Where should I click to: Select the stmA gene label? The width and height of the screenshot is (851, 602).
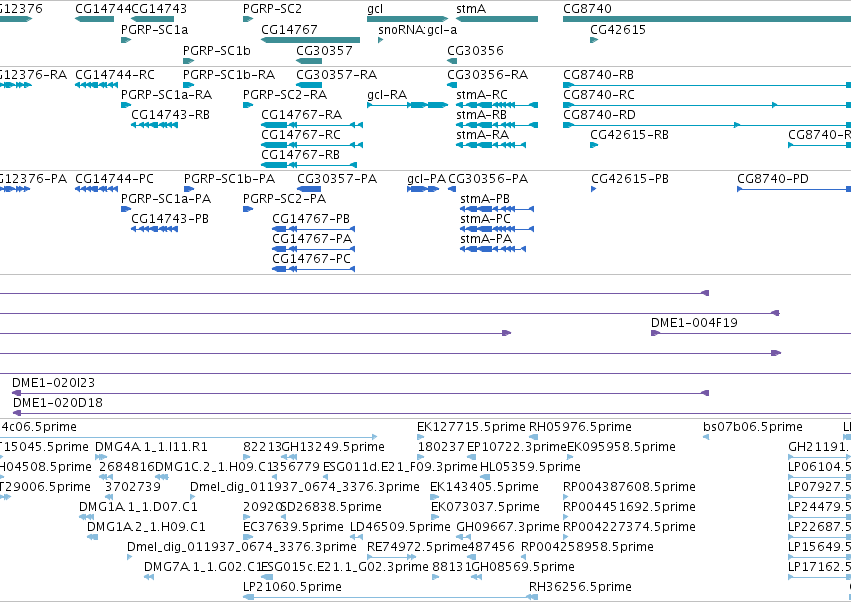point(471,9)
